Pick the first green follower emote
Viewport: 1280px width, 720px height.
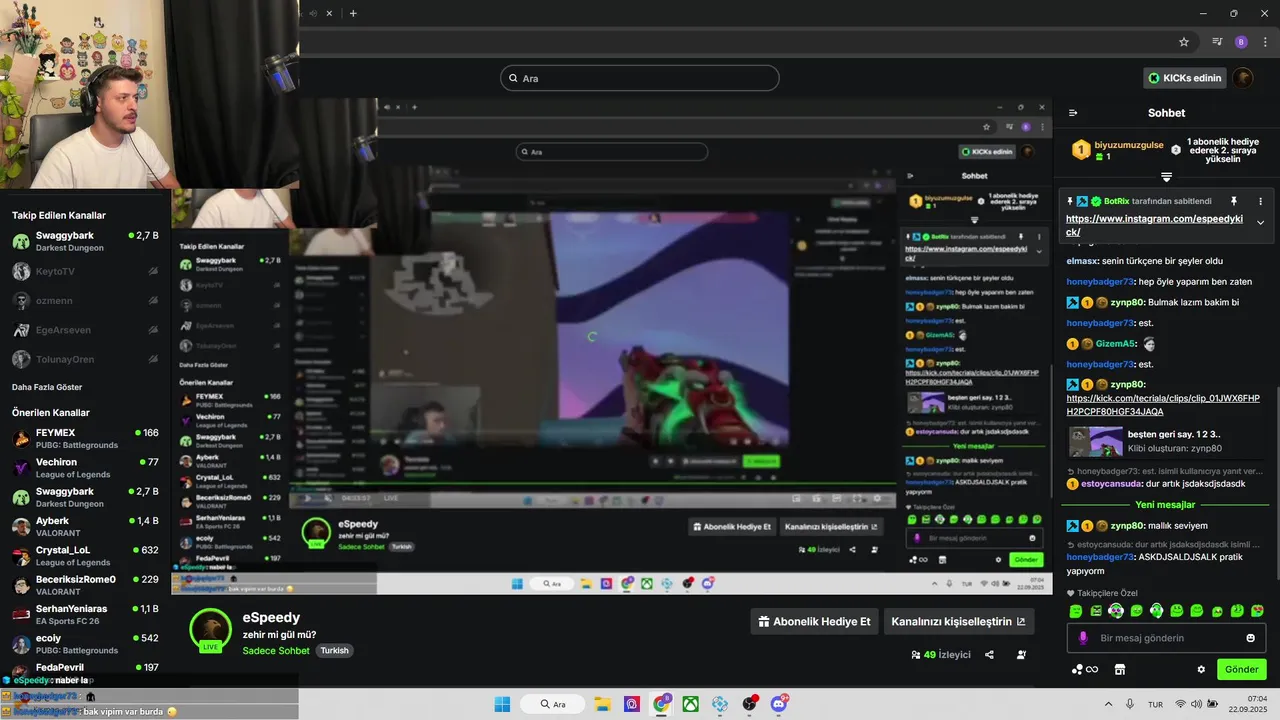point(1076,611)
